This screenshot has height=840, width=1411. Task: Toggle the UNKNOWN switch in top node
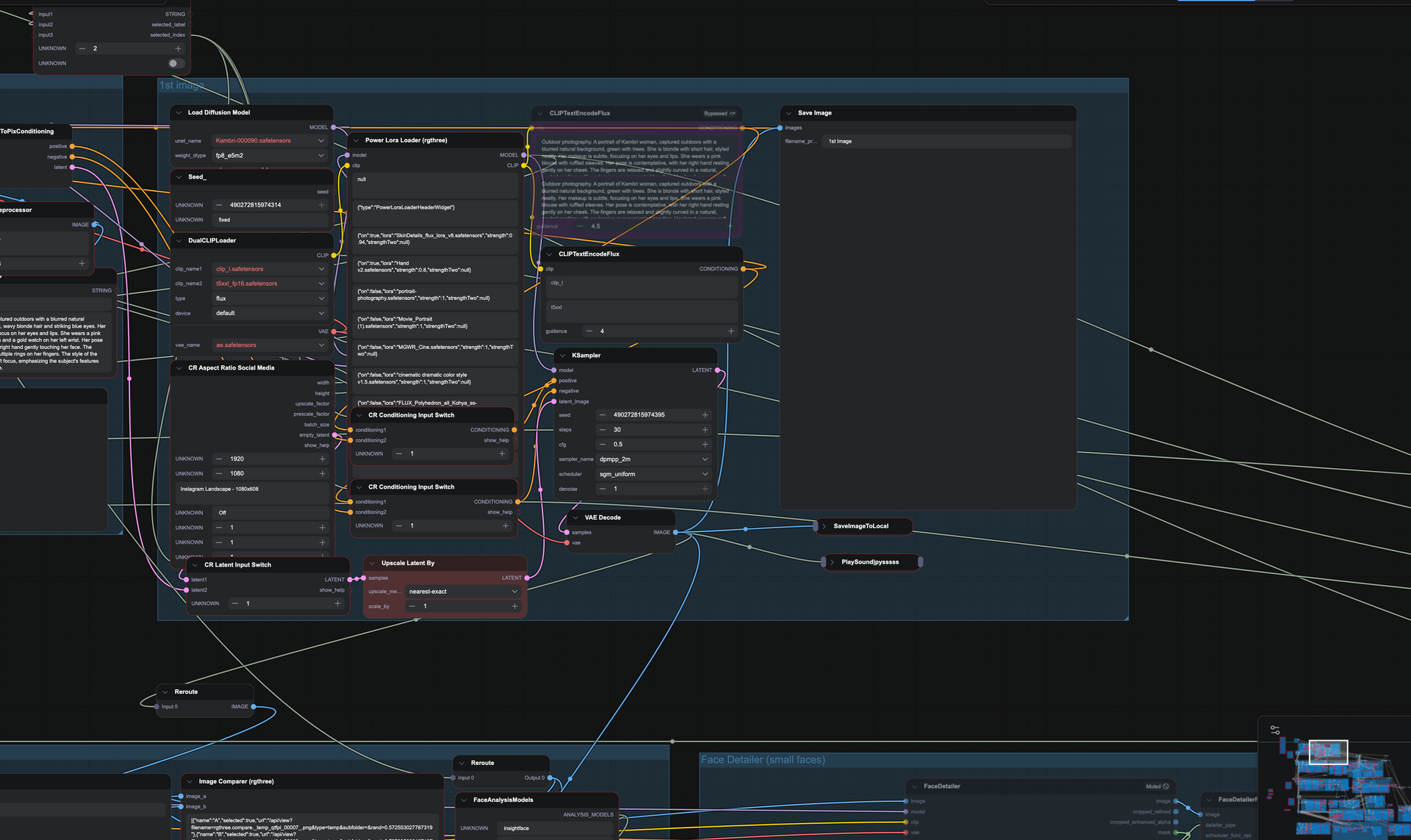click(176, 63)
